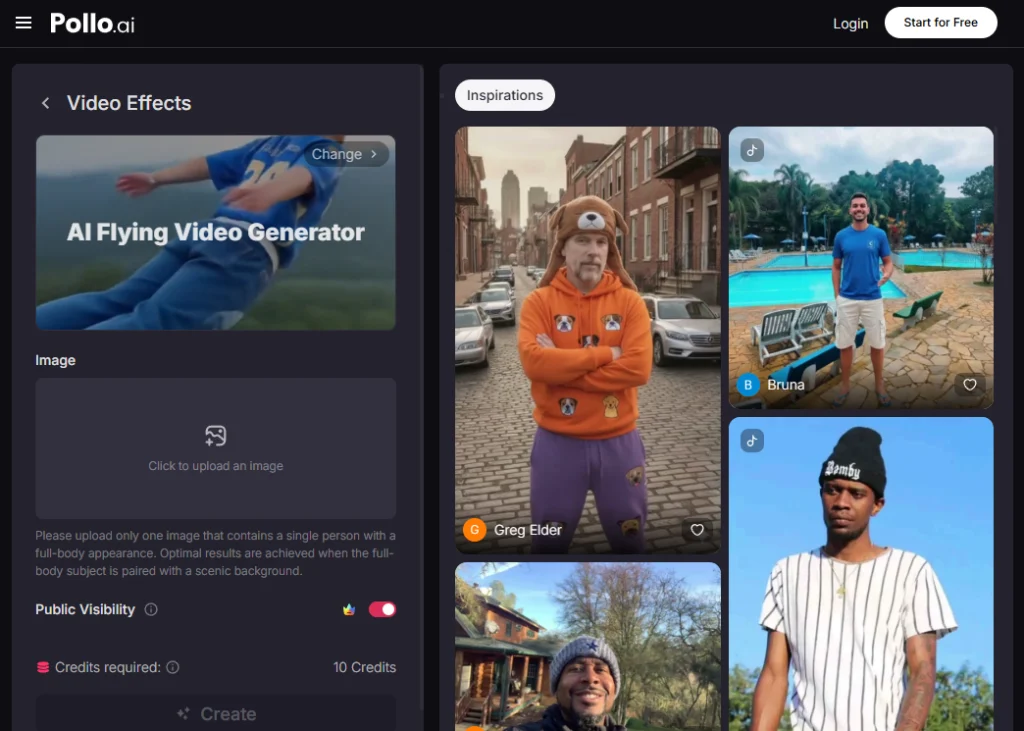The width and height of the screenshot is (1024, 731).
Task: Open the hamburger navigation menu
Action: pyautogui.click(x=24, y=23)
